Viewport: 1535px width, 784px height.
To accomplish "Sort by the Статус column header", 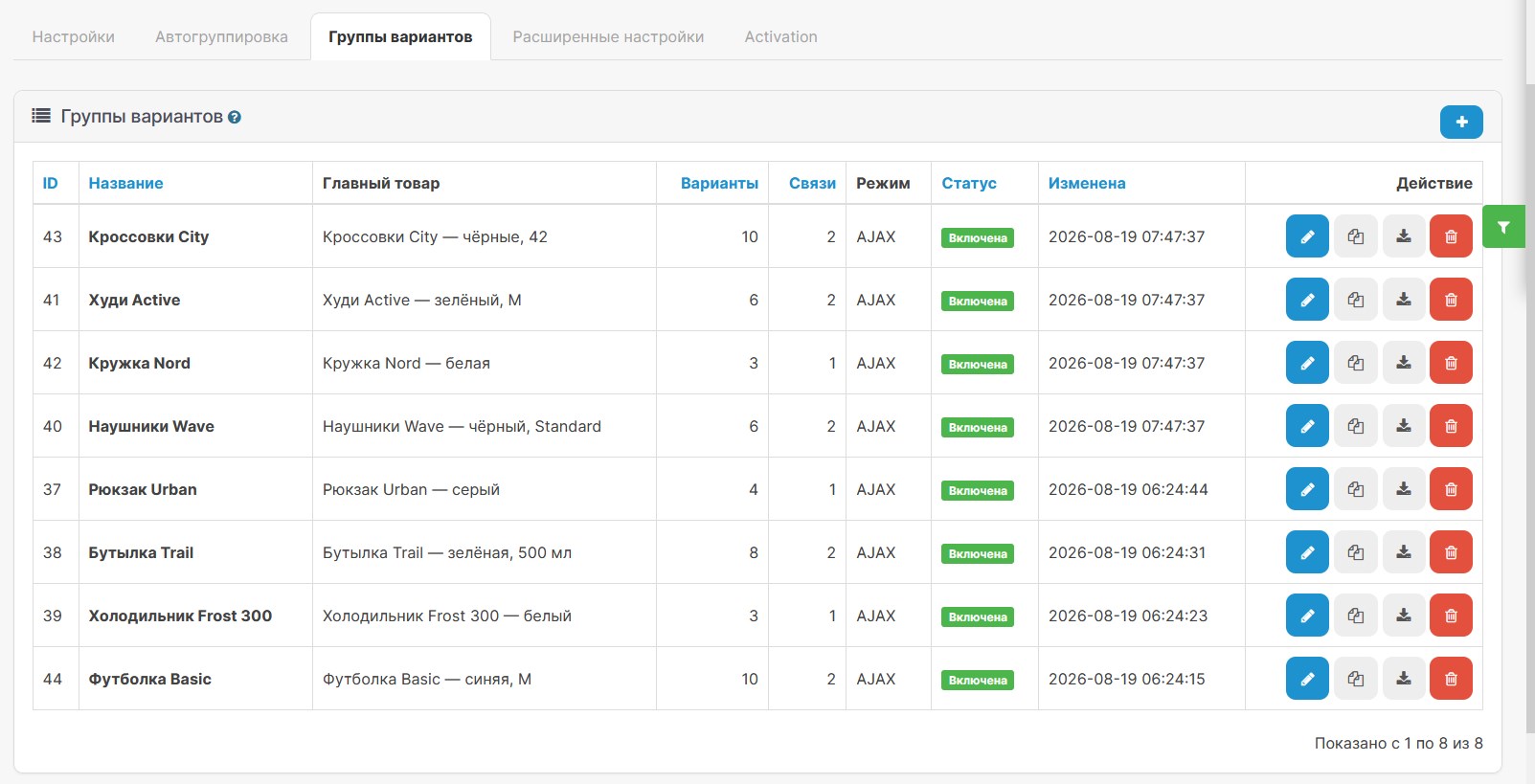I will [969, 183].
